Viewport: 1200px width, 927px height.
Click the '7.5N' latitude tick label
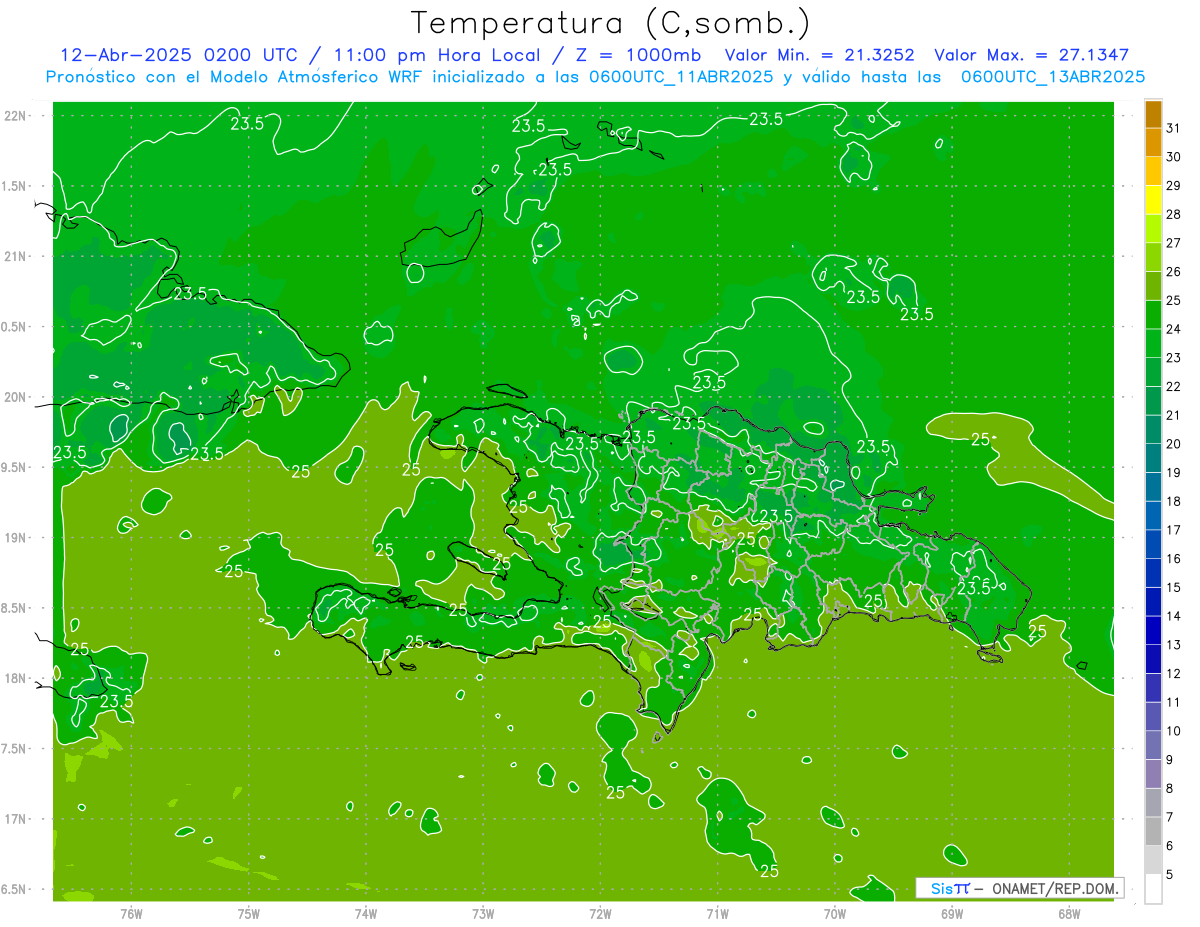[14, 749]
